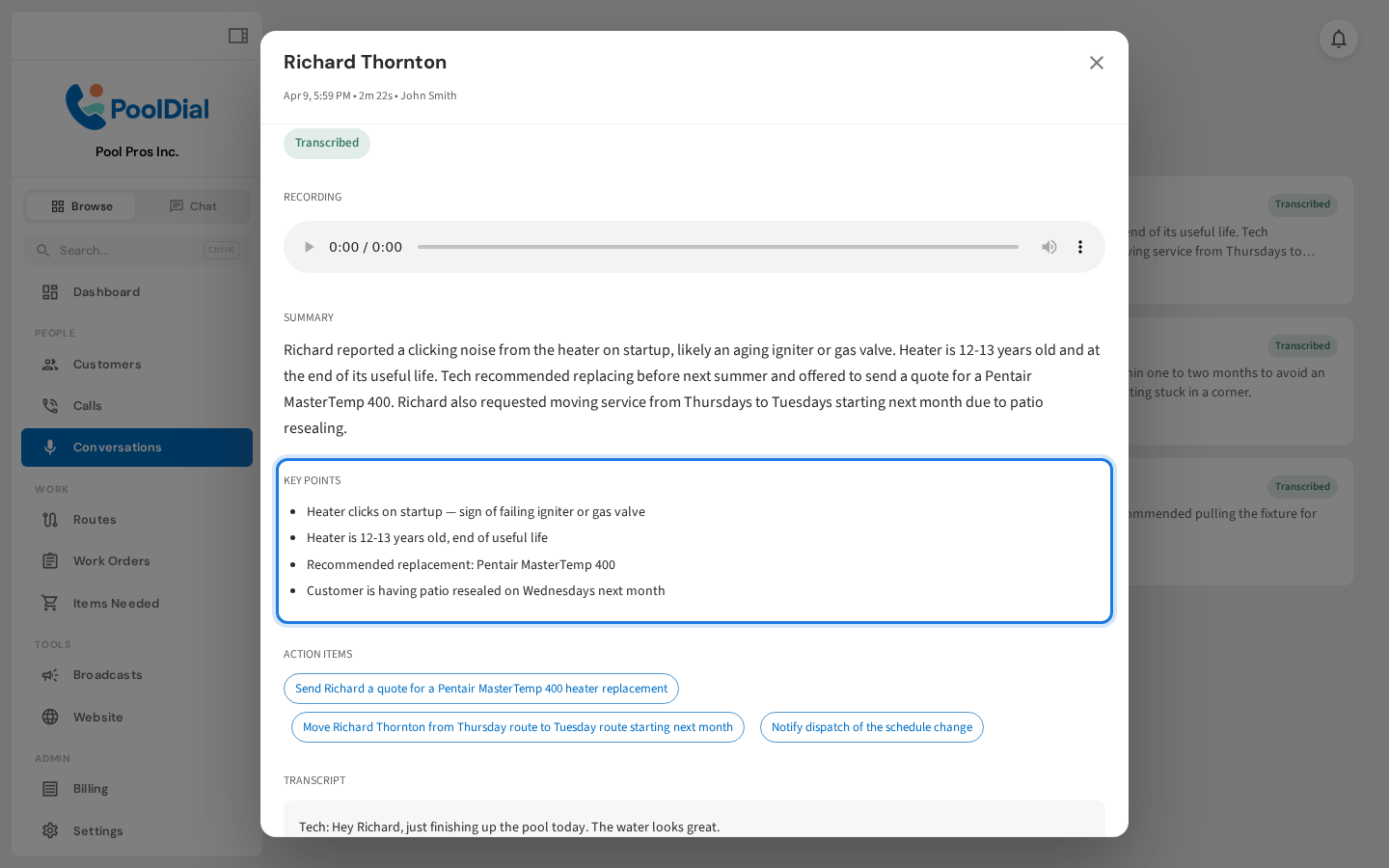Open the audio player options menu
The image size is (1389, 868).
click(x=1080, y=246)
